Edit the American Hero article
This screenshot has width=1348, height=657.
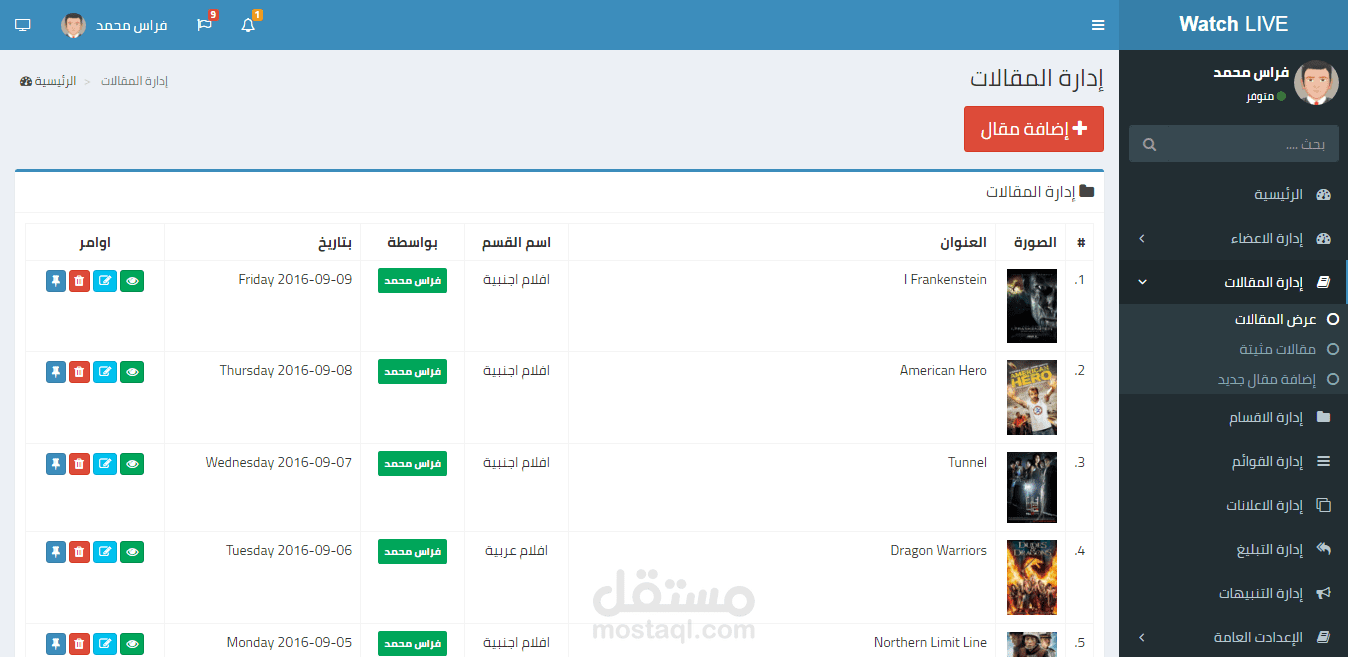click(x=105, y=372)
